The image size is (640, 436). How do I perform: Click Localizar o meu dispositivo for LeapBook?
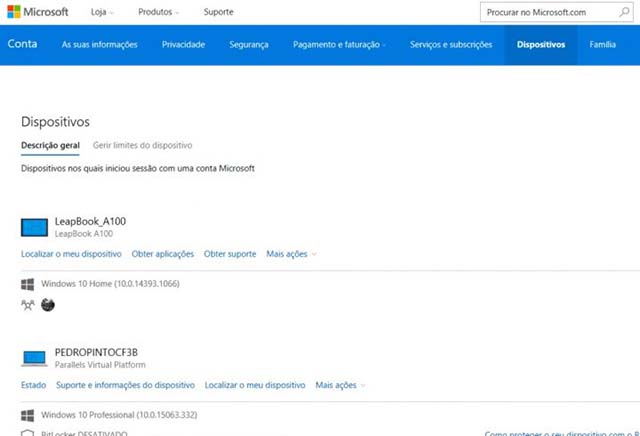[71, 254]
